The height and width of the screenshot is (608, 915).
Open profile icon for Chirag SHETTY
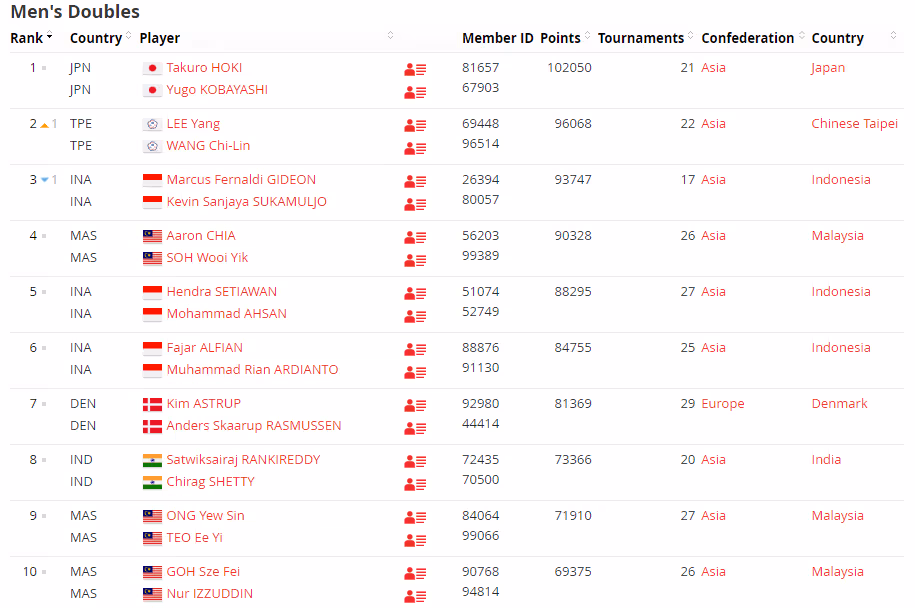415,483
